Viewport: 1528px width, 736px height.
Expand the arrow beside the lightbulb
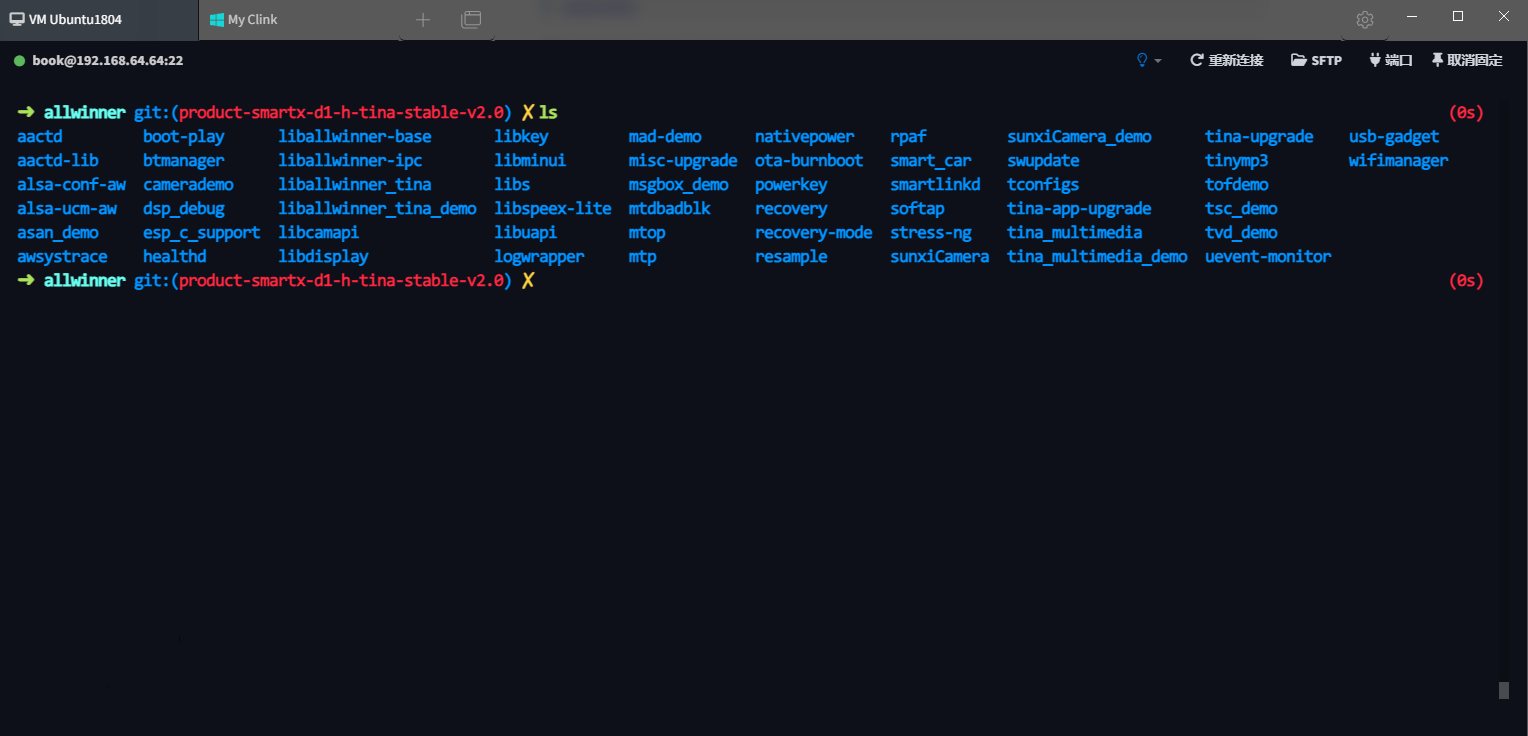pyautogui.click(x=1158, y=61)
